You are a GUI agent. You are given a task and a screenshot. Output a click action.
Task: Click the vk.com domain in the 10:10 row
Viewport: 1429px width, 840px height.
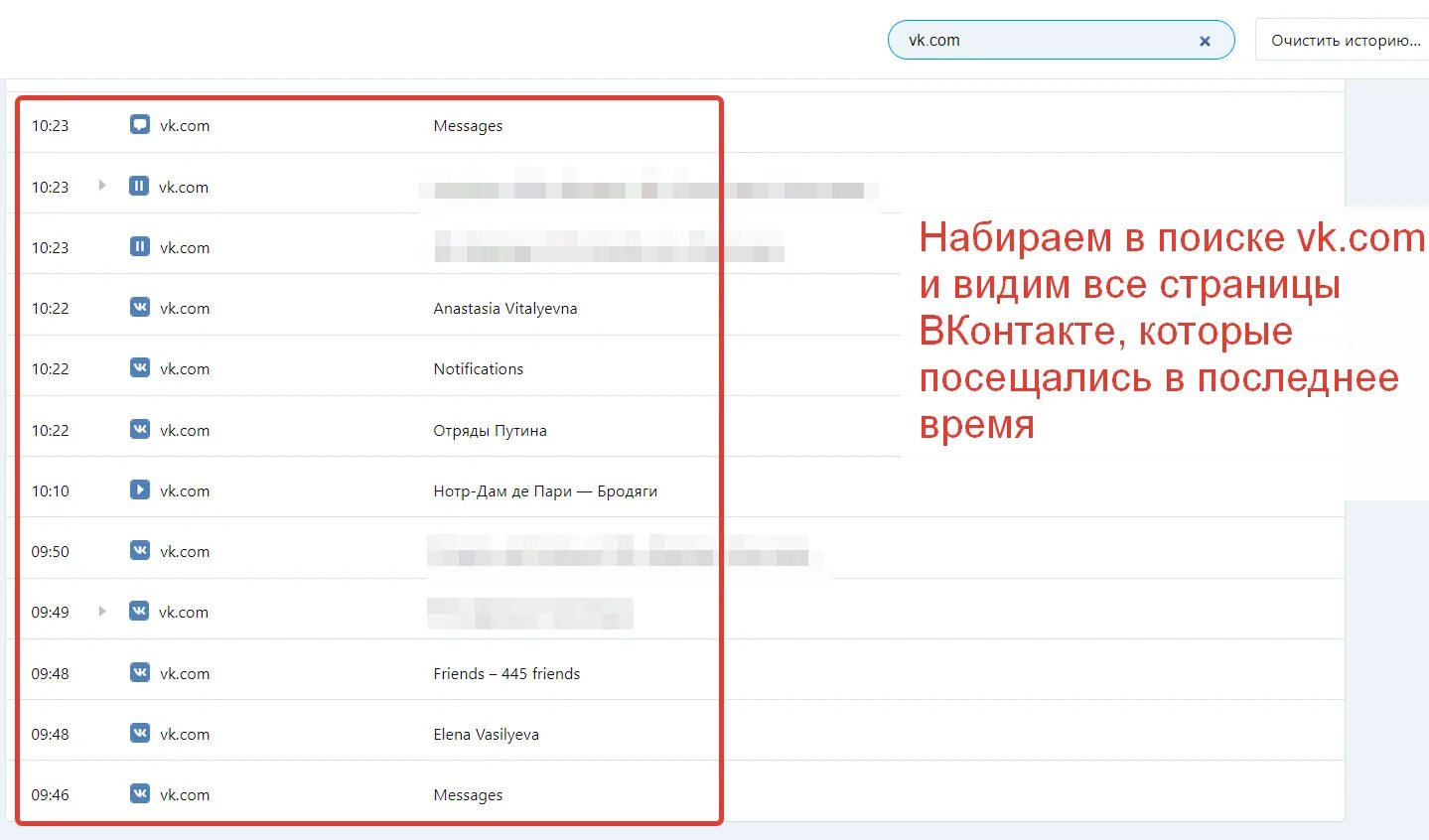pos(185,490)
